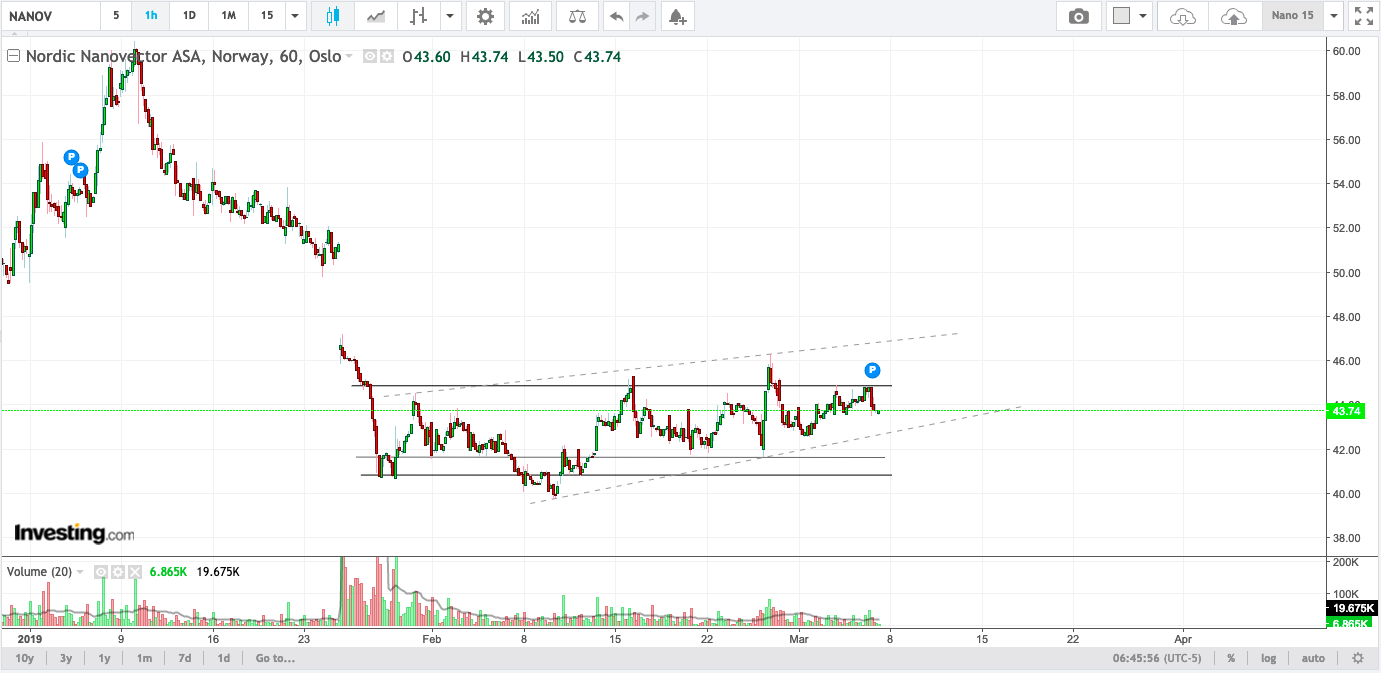Toggle logarithmic scale mode
Screen dimensions: 1381x673
(1268, 658)
